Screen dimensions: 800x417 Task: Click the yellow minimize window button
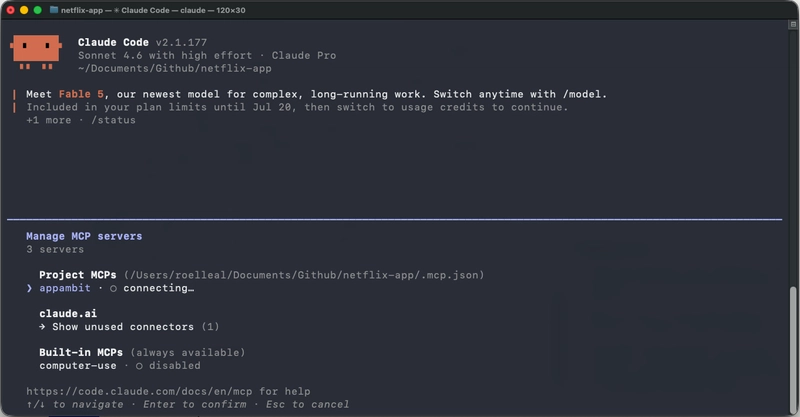(x=24, y=10)
